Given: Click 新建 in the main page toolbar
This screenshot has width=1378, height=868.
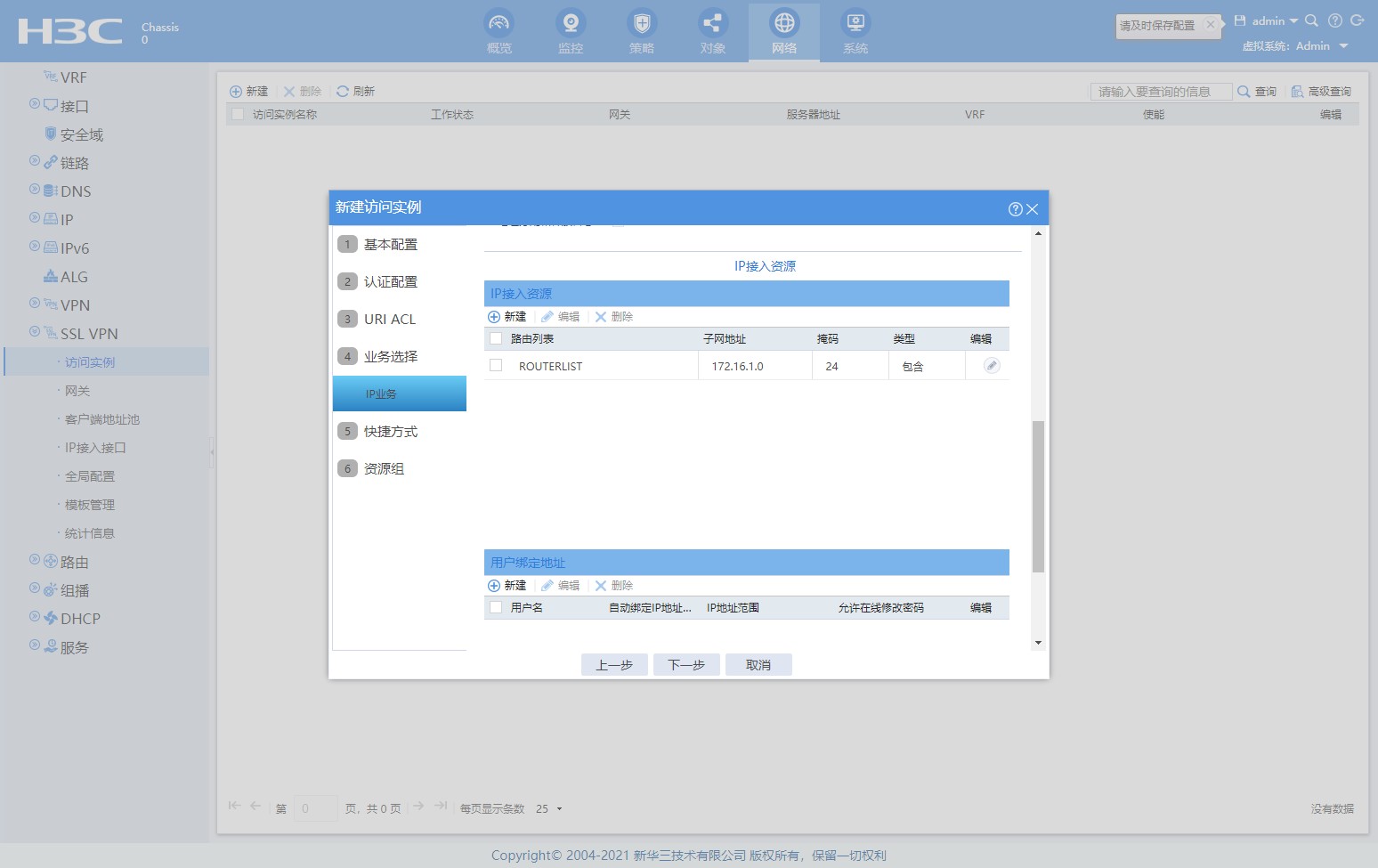Looking at the screenshot, I should click(249, 92).
